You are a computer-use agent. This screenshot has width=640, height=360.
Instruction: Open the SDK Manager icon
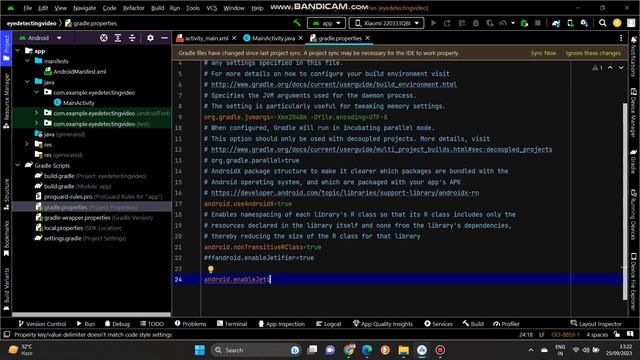(584, 23)
